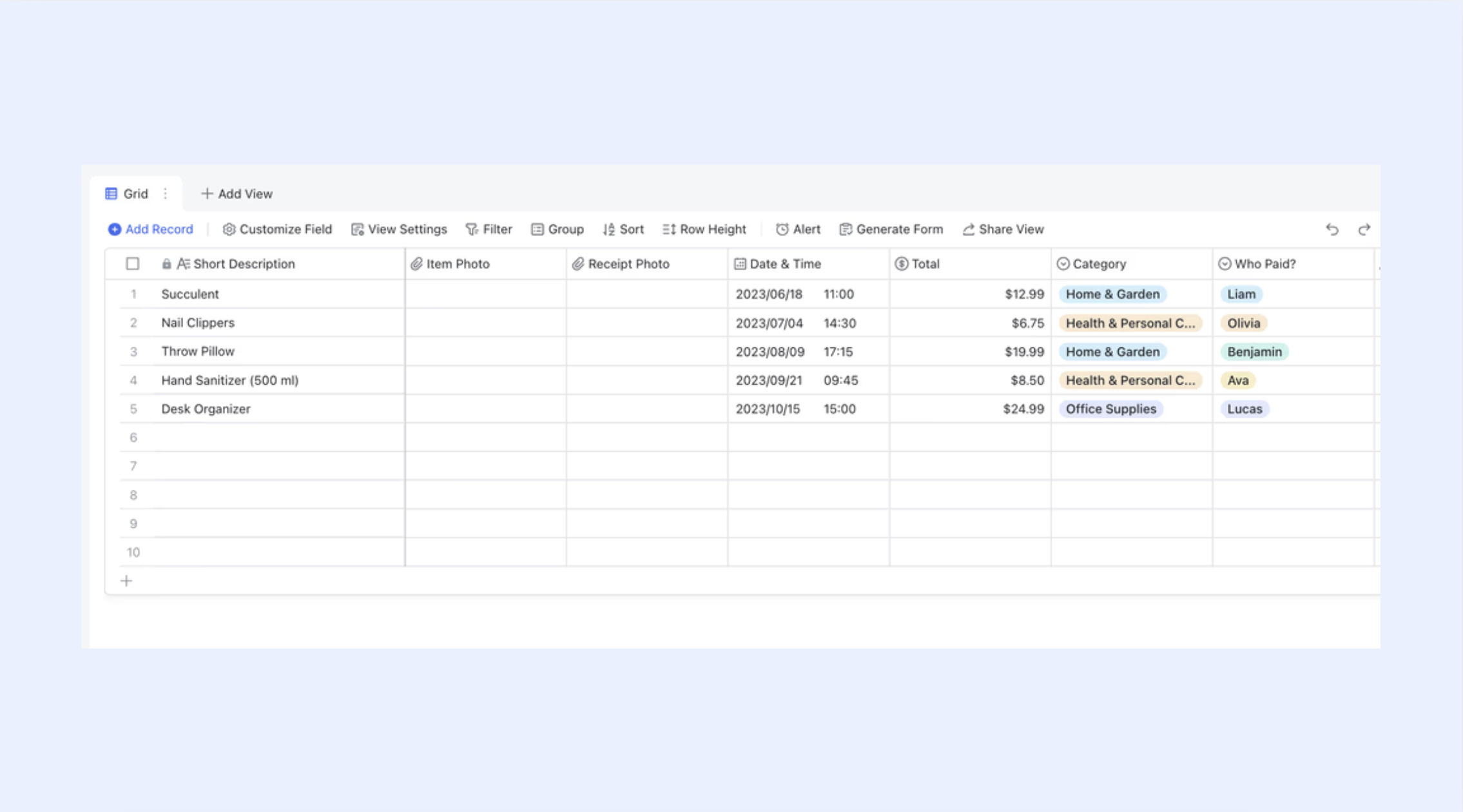Click the Olivia tag

pos(1244,323)
